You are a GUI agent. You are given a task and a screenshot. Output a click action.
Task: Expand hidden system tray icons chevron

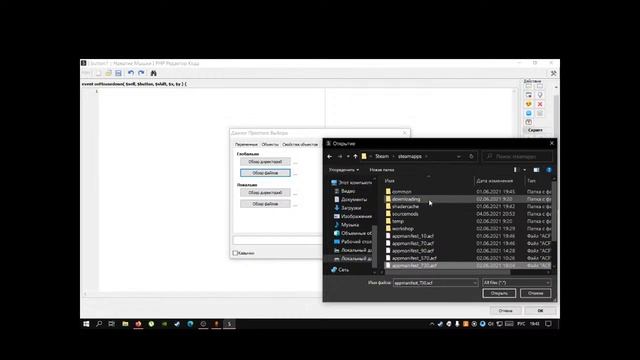point(432,324)
